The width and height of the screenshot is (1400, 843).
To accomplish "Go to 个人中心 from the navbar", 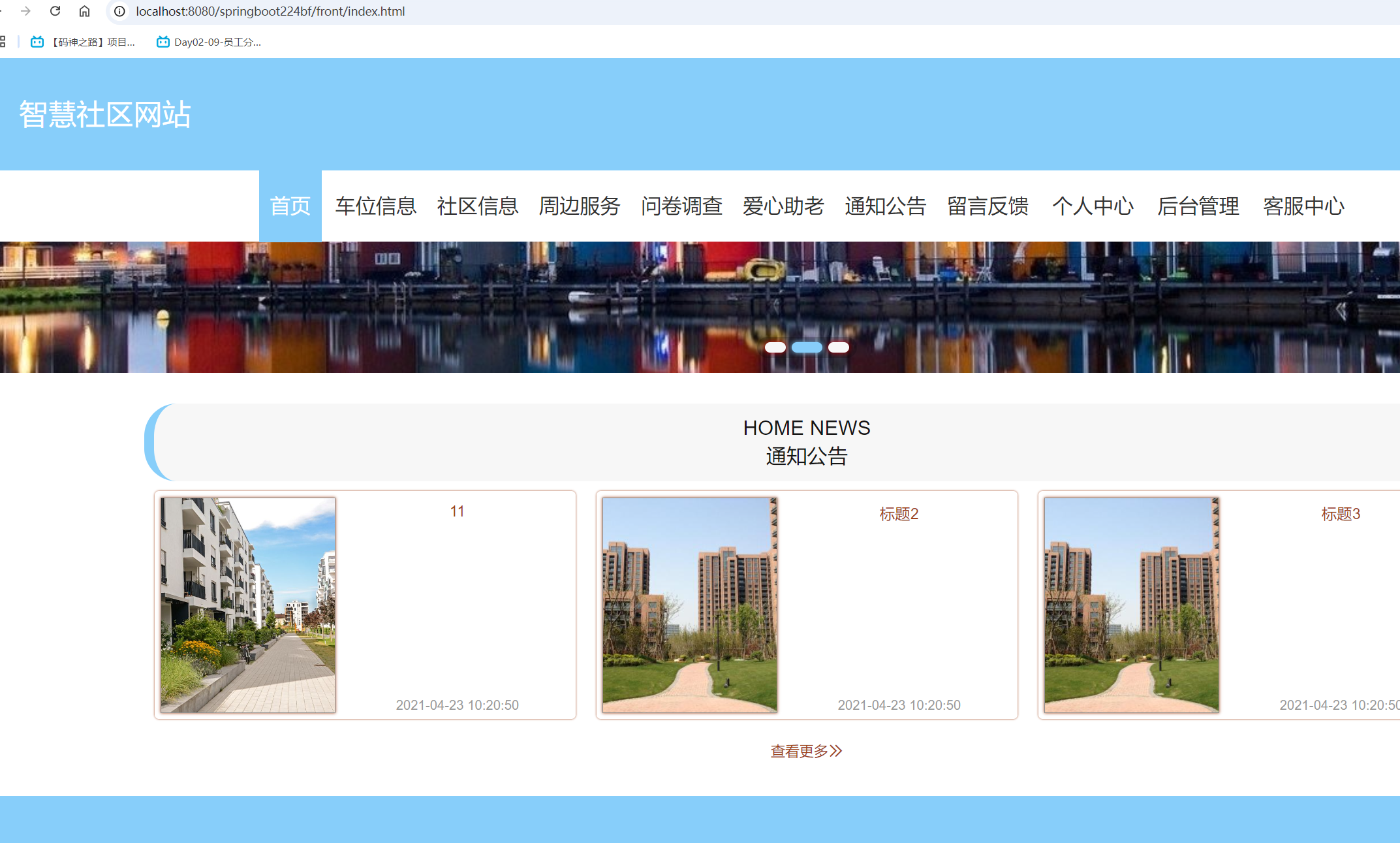I will pyautogui.click(x=1094, y=206).
